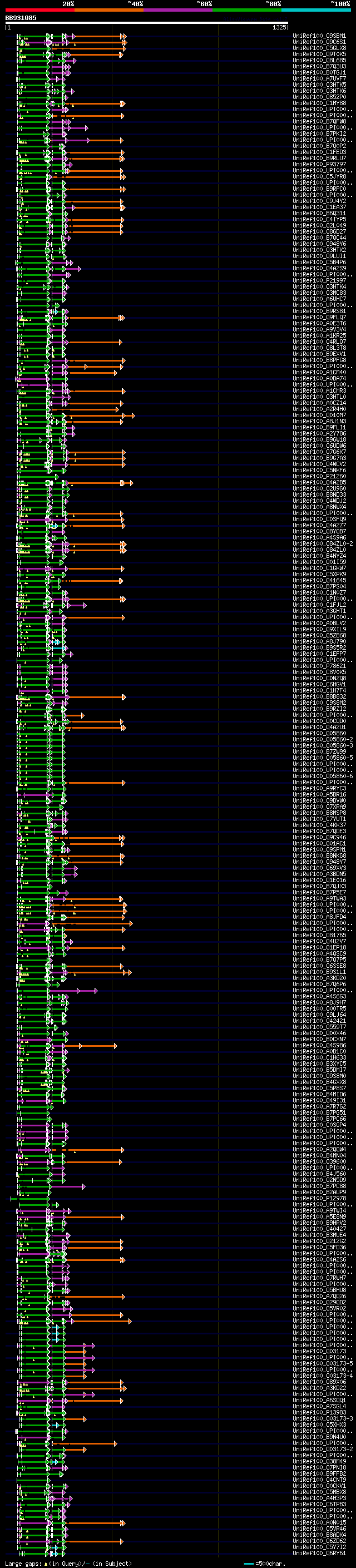Image resolution: width=356 pixels, height=1568 pixels.
Task: Click label UniRef100_Q9XIL9
Action: pyautogui.click(x=319, y=630)
